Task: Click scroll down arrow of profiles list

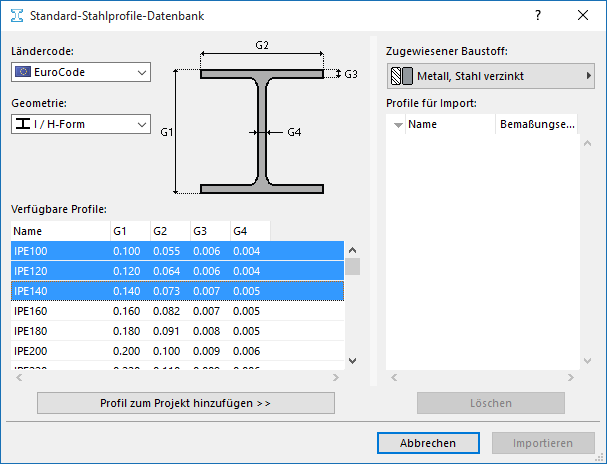Action: pyautogui.click(x=352, y=361)
